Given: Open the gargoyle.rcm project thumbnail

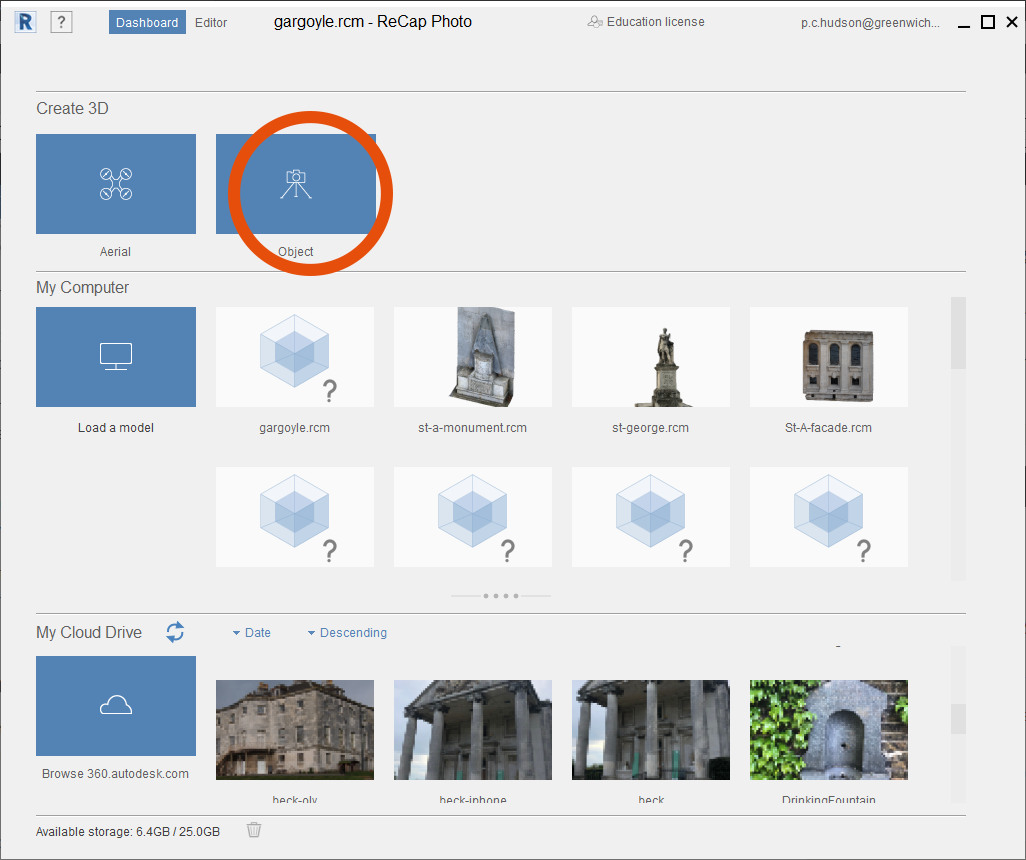Looking at the screenshot, I should click(x=294, y=357).
